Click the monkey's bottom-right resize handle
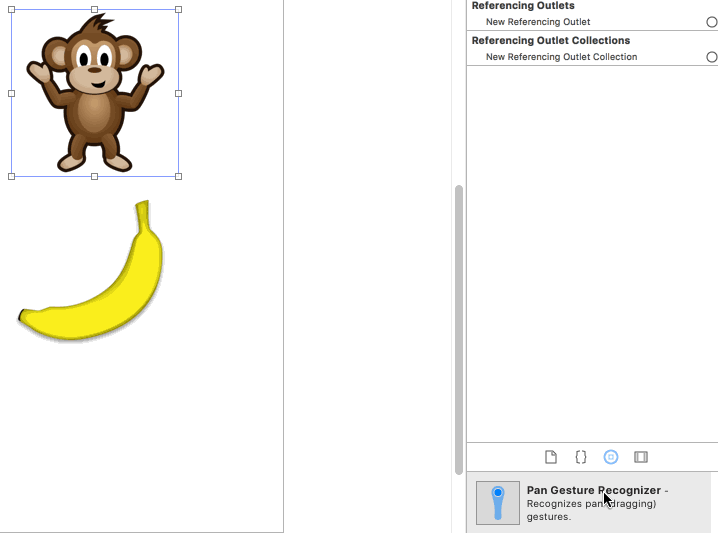This screenshot has height=533, width=718. [178, 176]
